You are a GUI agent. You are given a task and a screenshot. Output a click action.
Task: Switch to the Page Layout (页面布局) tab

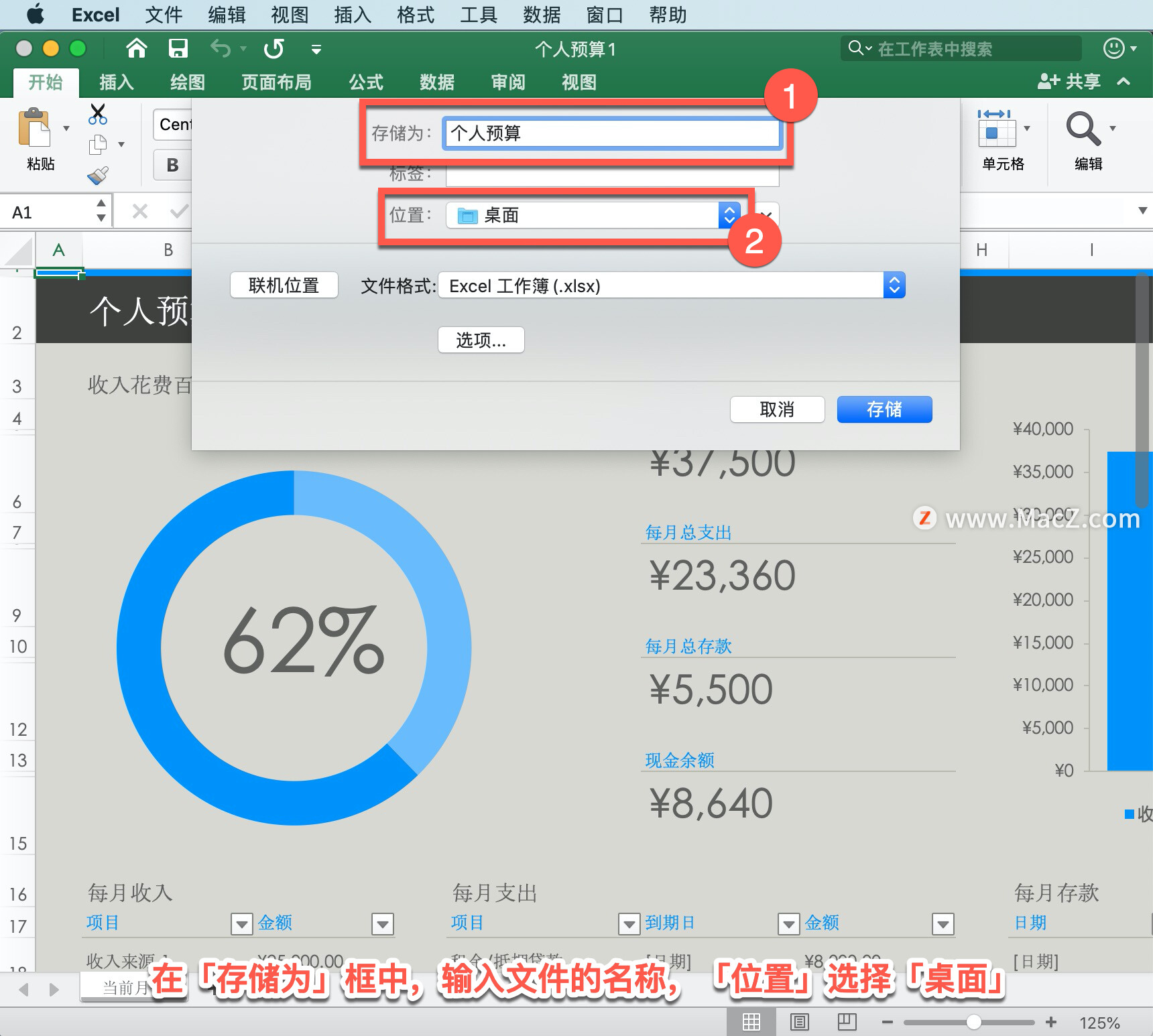click(x=277, y=82)
